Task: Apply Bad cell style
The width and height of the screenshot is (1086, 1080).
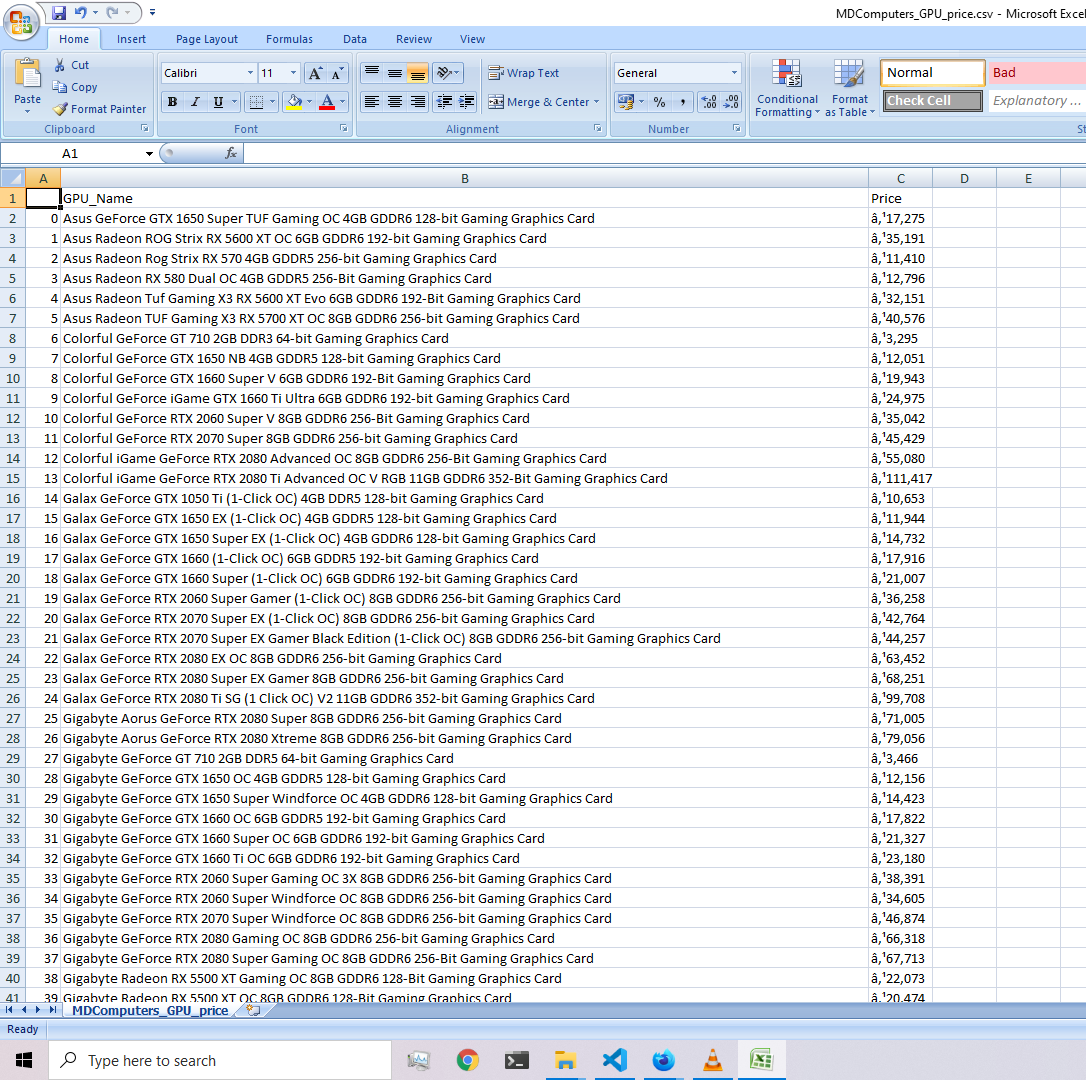Action: pos(1037,73)
